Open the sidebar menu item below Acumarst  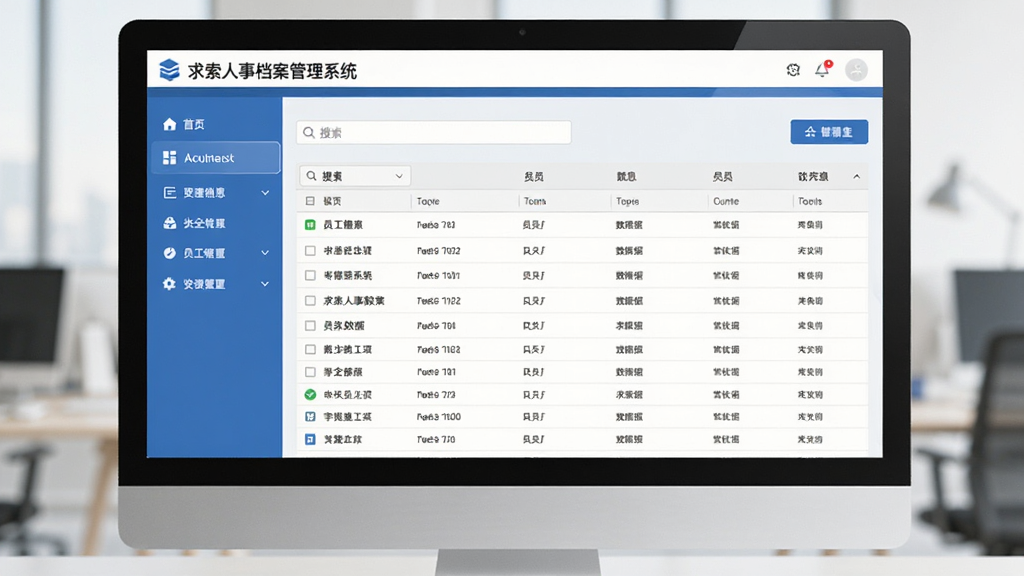point(215,193)
